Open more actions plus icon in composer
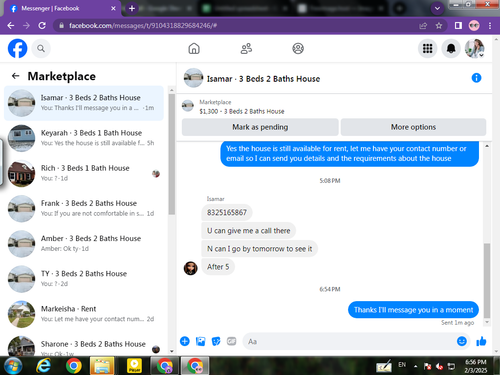Image resolution: width=500 pixels, height=375 pixels. pos(185,341)
